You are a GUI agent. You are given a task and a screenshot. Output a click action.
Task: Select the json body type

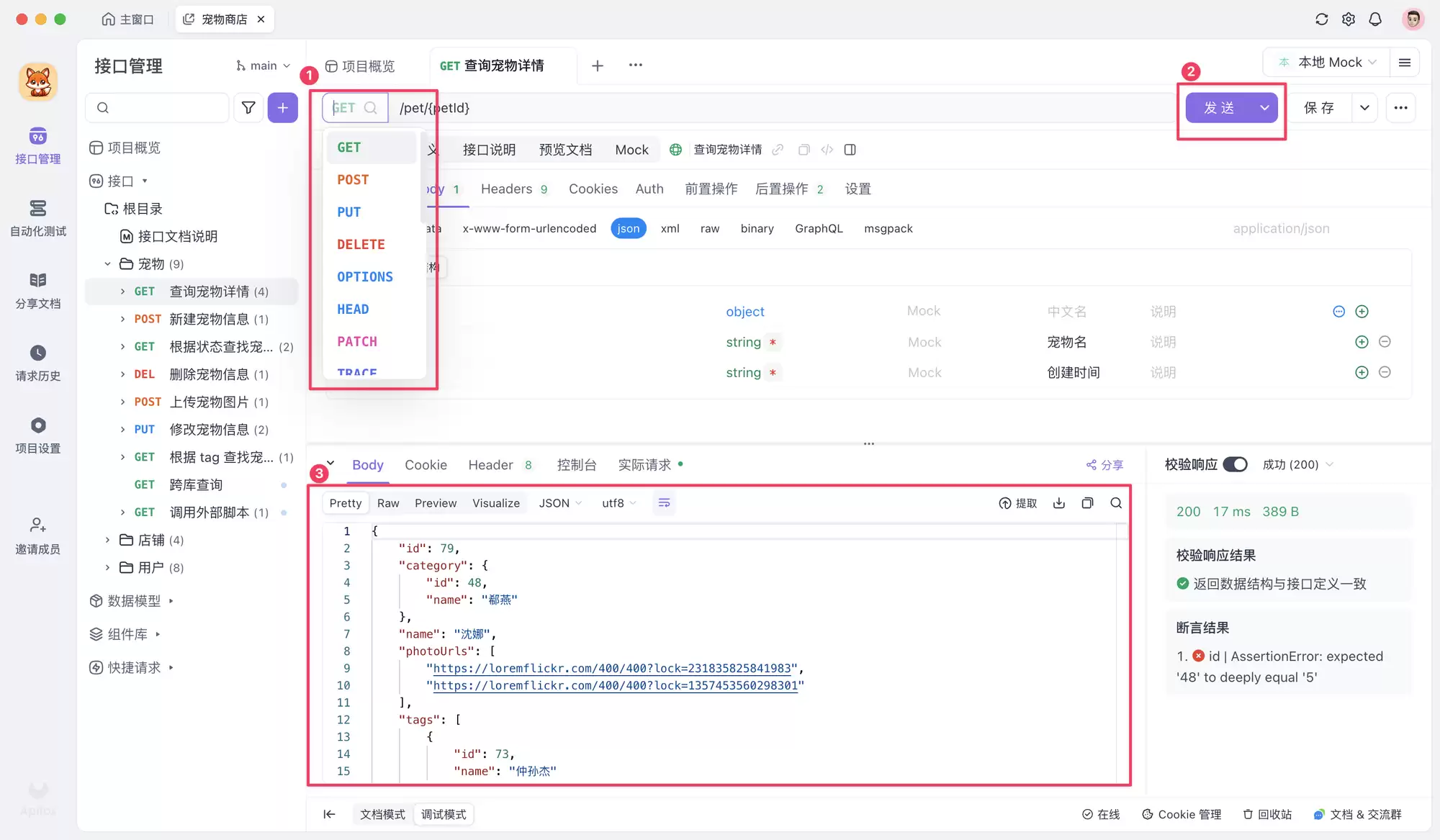(x=628, y=228)
